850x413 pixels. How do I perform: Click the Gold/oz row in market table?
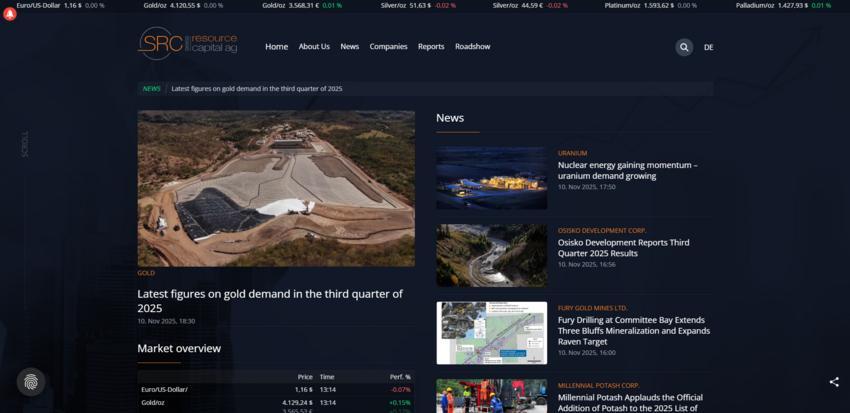[276, 403]
